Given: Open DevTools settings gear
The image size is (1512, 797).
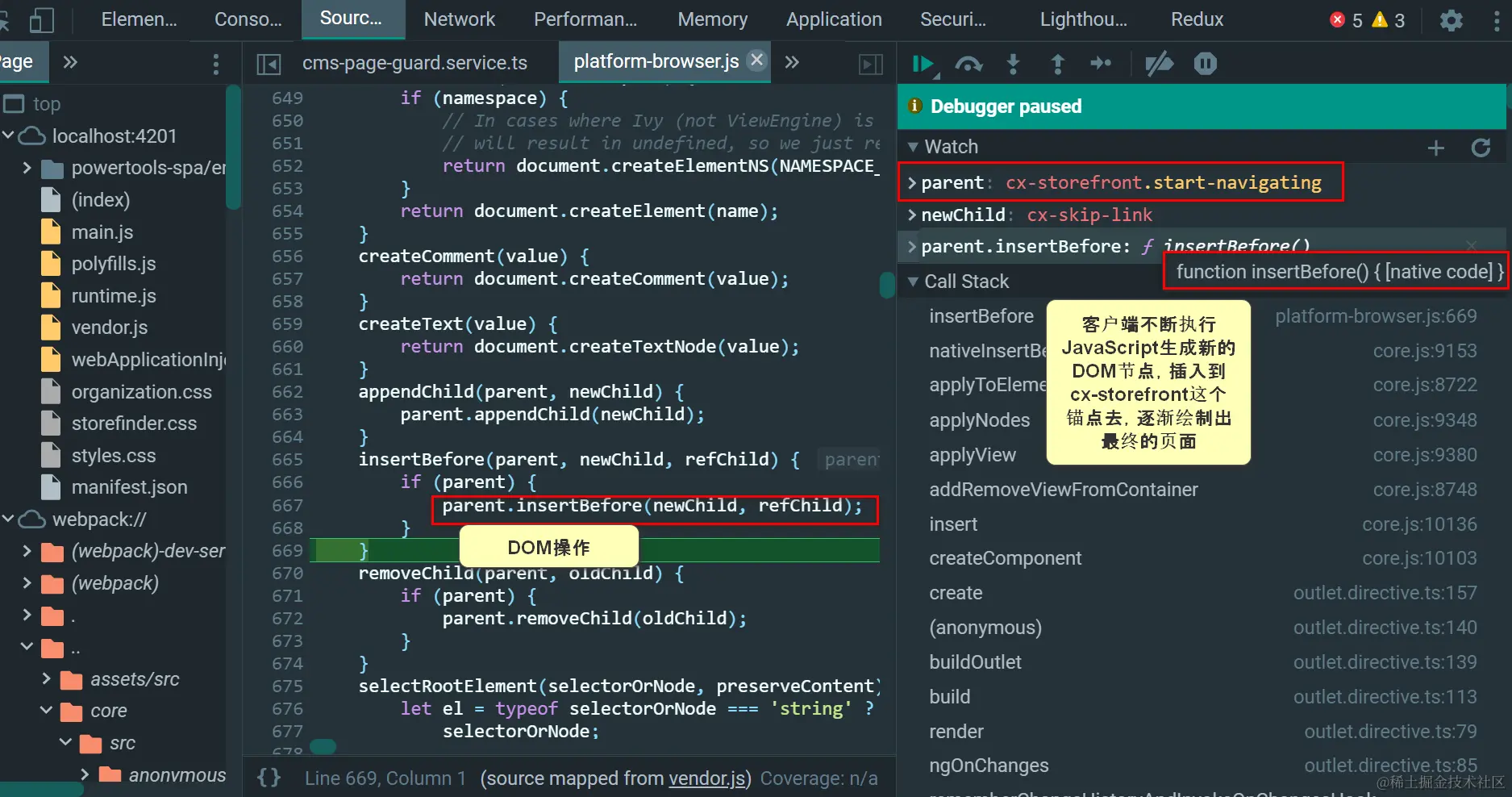Looking at the screenshot, I should tap(1451, 20).
